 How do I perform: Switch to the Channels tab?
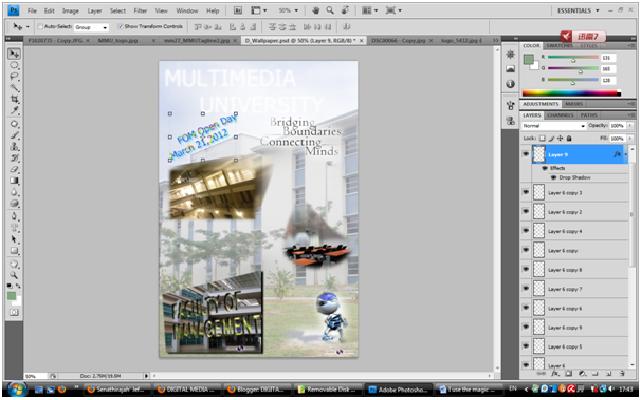[560, 116]
